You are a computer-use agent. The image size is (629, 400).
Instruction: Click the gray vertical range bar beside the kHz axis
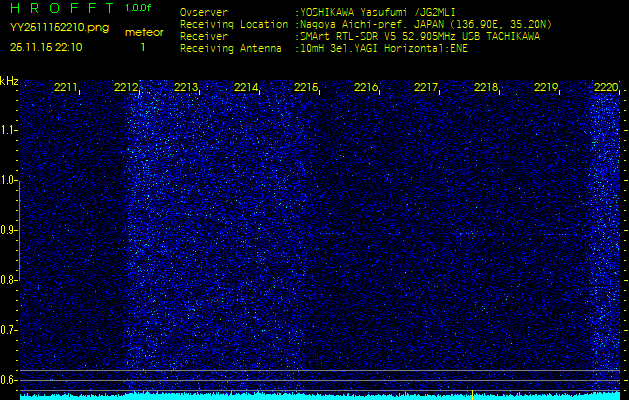pyautogui.click(x=19, y=230)
